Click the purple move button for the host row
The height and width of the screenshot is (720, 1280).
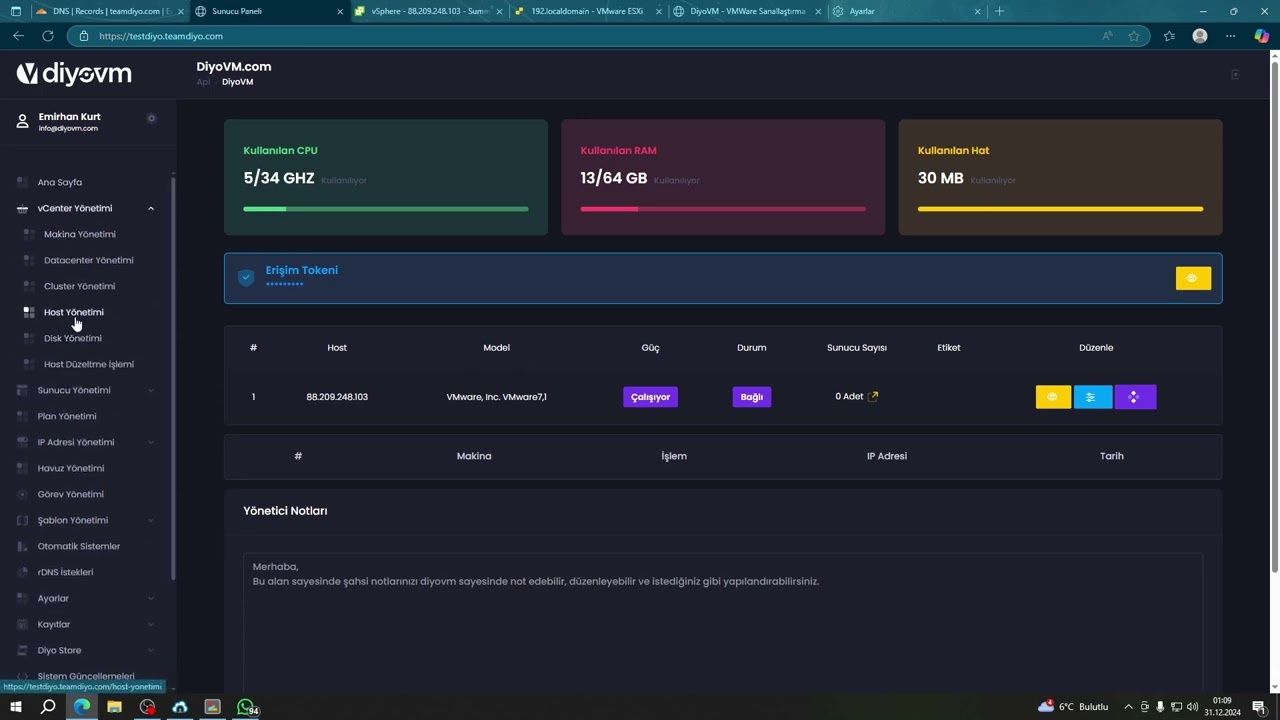pos(1135,397)
